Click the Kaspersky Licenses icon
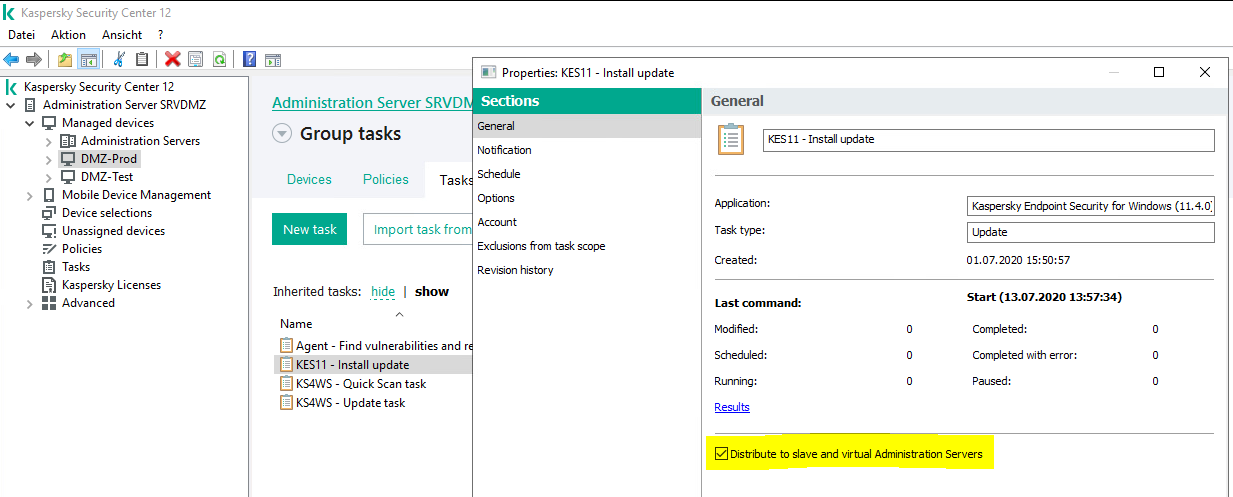 coord(49,285)
